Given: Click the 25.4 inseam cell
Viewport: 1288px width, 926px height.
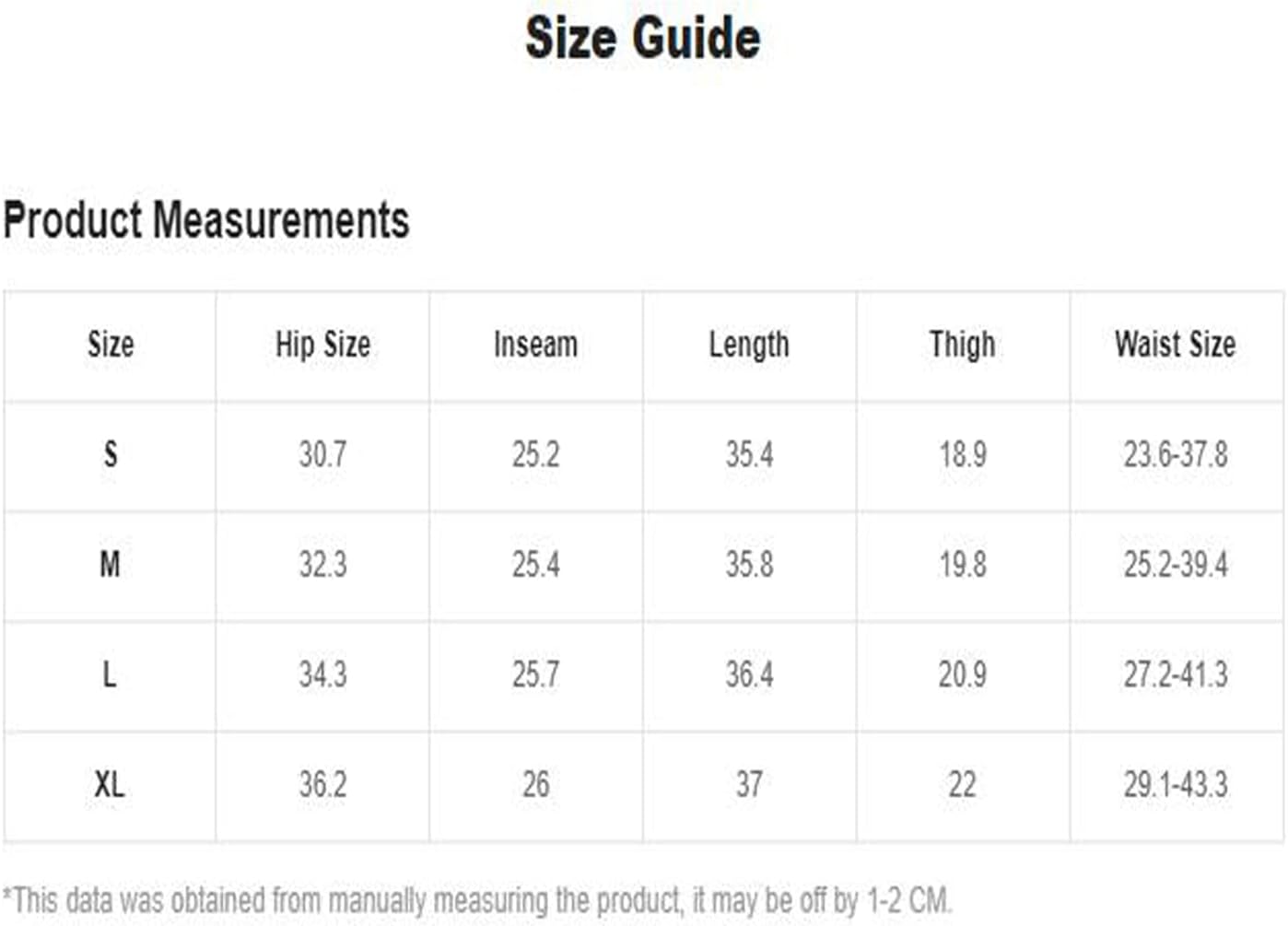Looking at the screenshot, I should (536, 564).
